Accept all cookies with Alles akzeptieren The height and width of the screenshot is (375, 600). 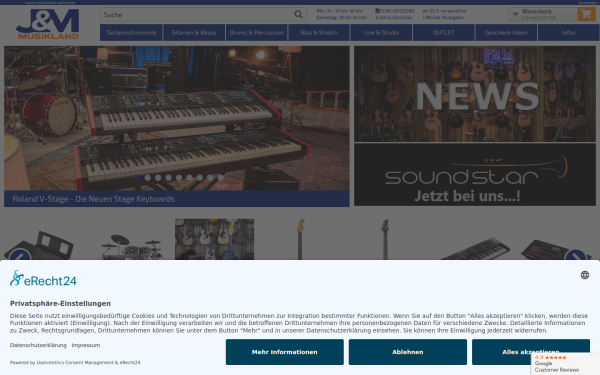531,351
